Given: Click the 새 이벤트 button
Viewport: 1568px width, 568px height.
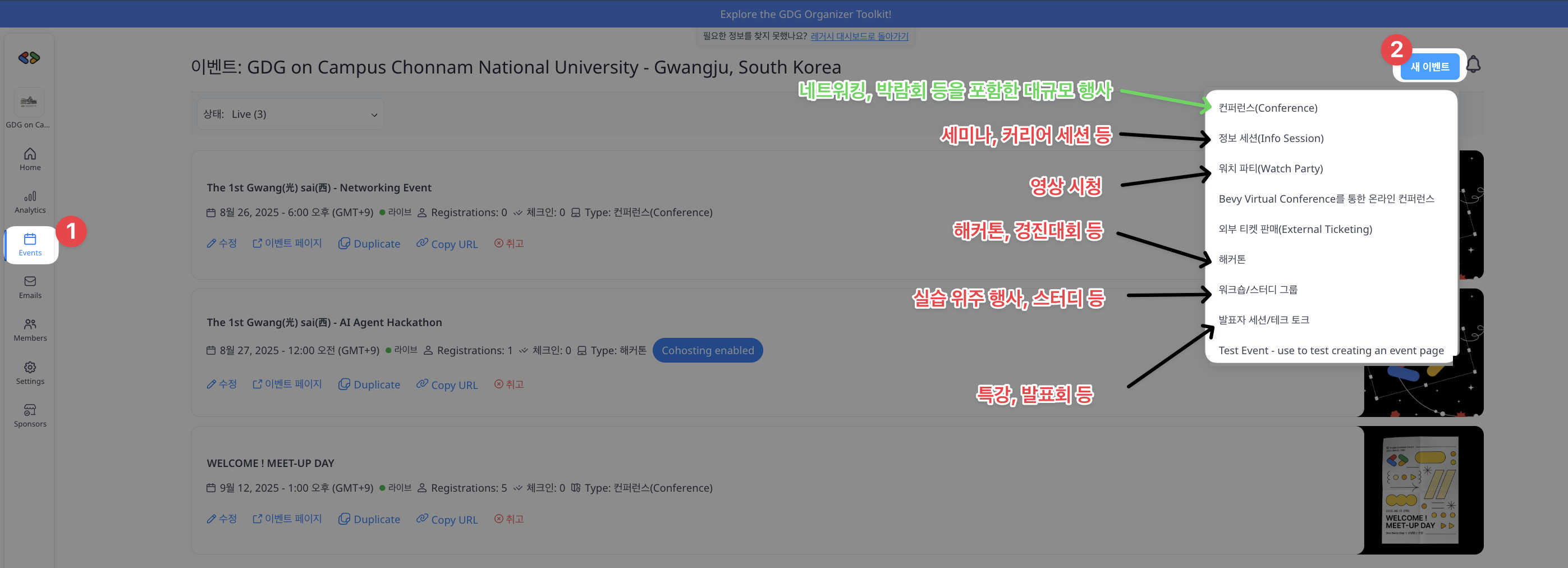Looking at the screenshot, I should click(x=1430, y=66).
